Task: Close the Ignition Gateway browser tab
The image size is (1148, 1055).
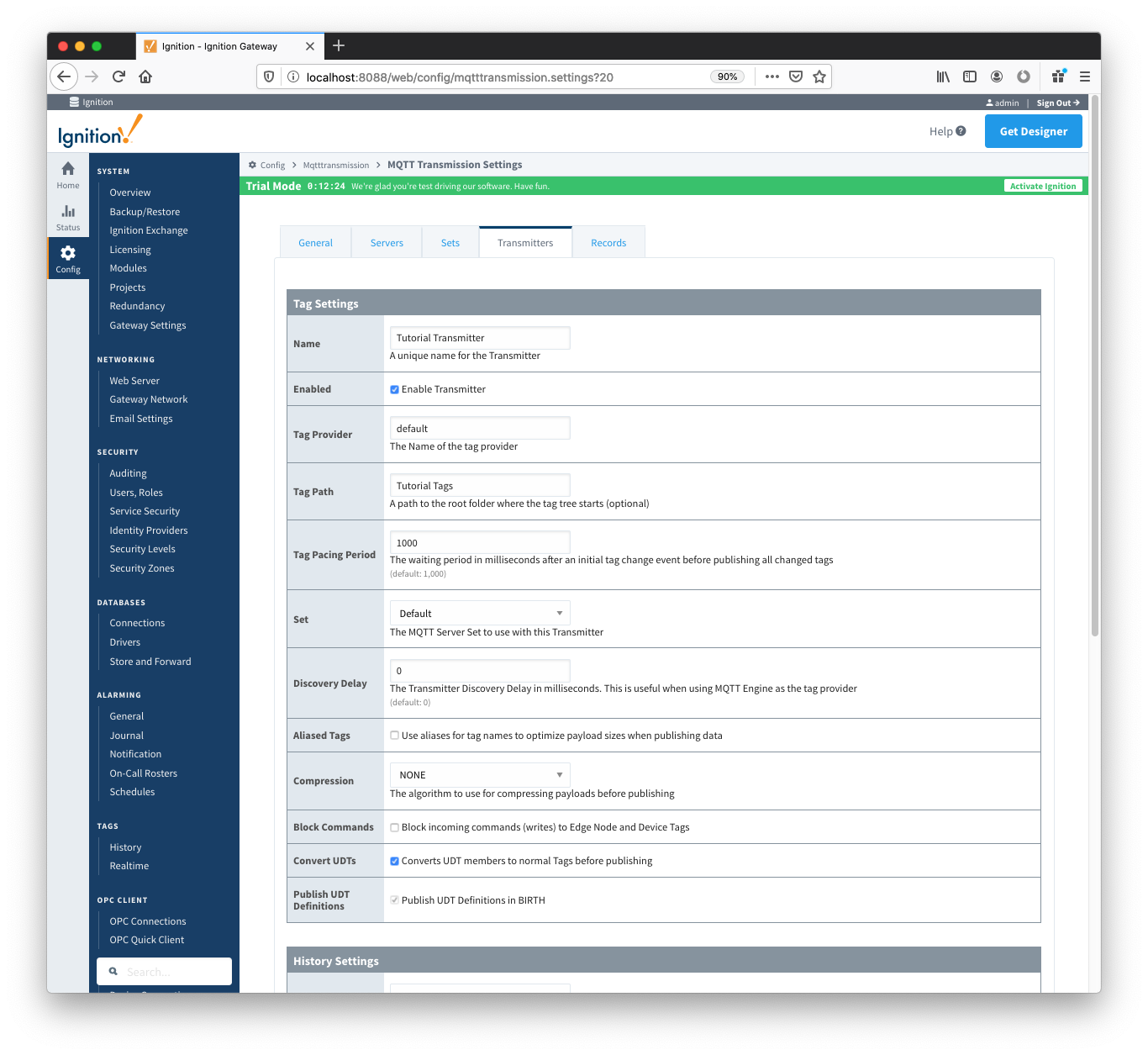Action: point(310,46)
